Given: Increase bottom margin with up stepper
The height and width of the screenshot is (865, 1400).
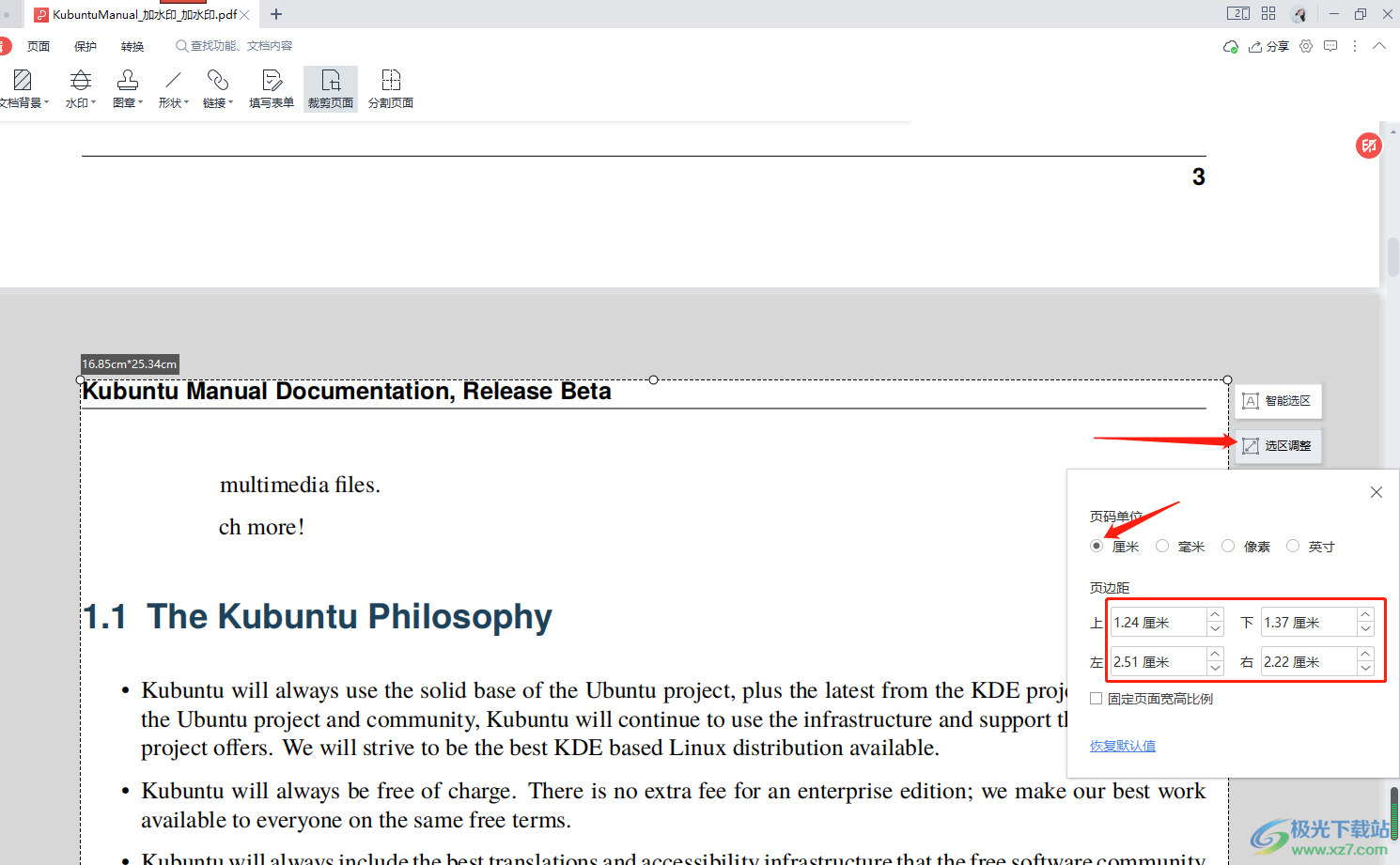Looking at the screenshot, I should point(1365,614).
